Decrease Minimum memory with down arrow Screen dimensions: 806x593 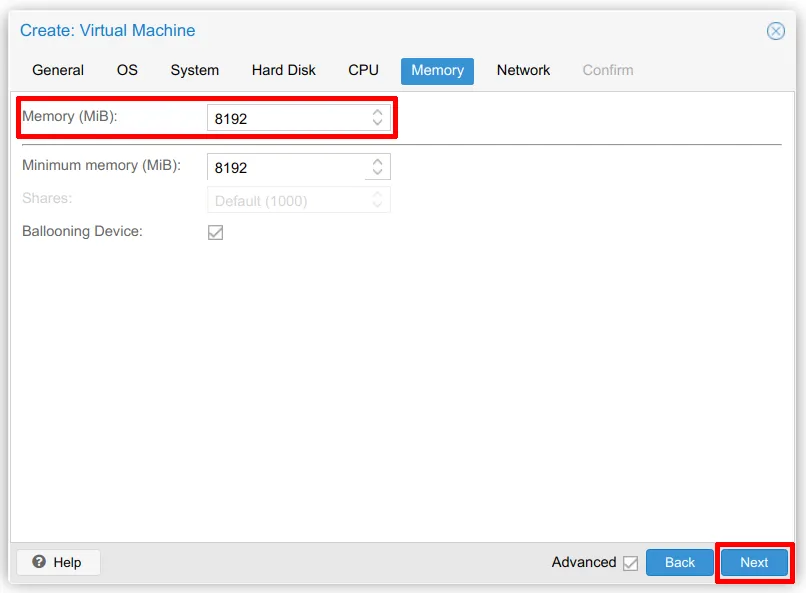(377, 173)
